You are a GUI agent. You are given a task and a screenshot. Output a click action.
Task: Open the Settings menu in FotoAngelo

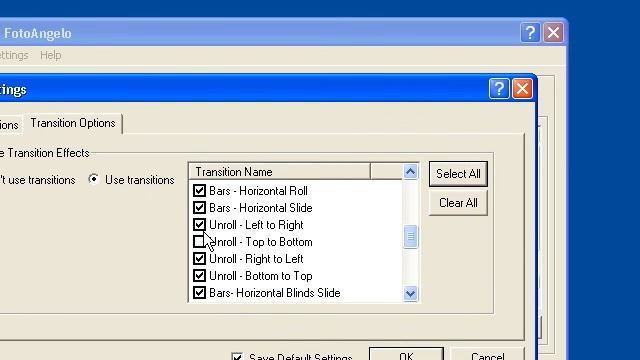(x=14, y=55)
